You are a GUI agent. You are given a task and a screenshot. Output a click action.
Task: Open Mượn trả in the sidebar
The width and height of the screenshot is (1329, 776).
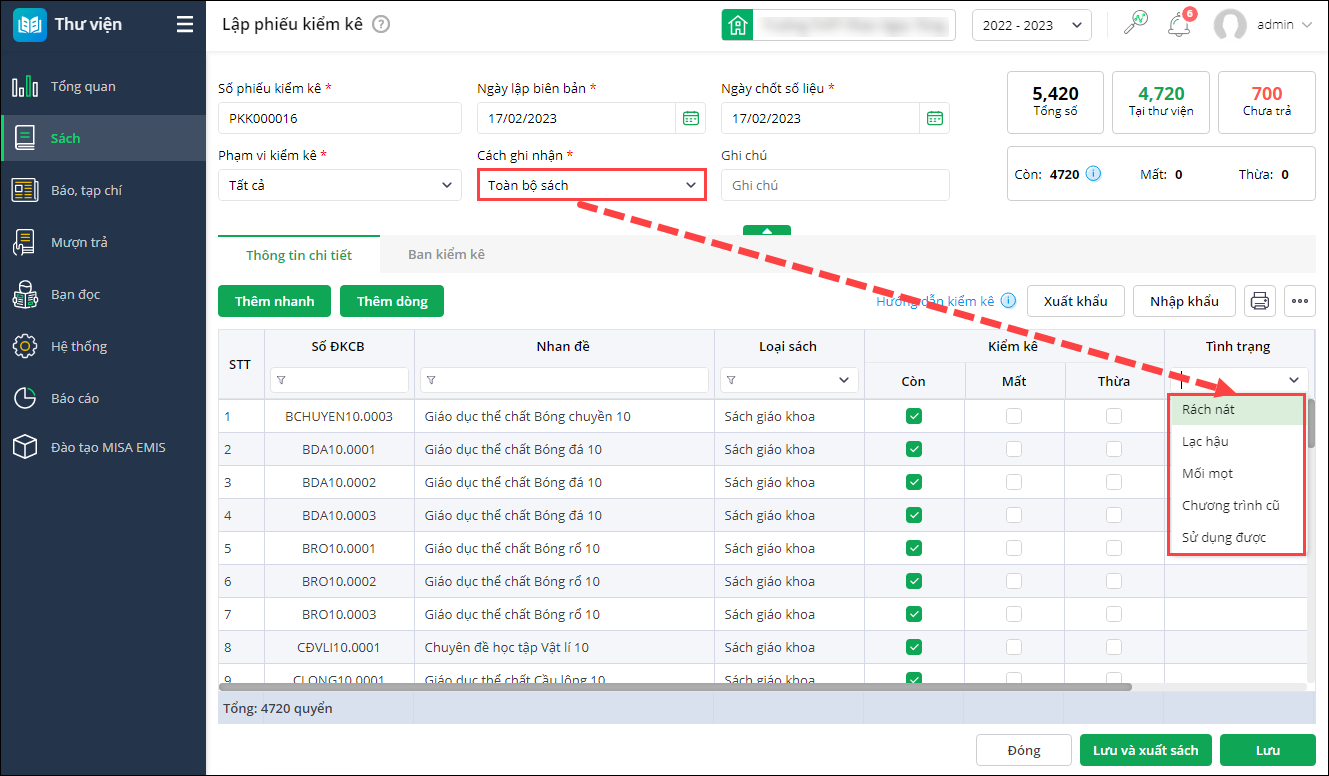[x=79, y=242]
